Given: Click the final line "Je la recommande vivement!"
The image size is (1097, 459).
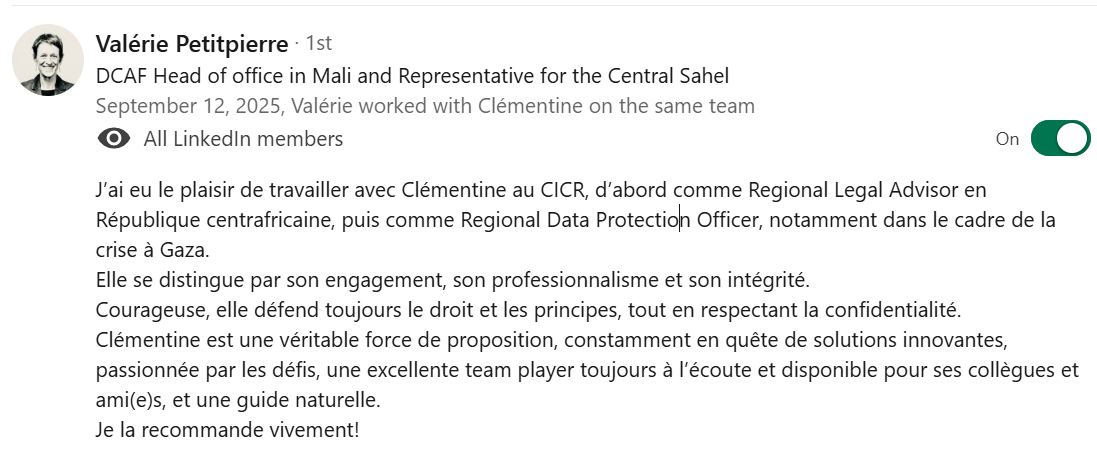Looking at the screenshot, I should pyautogui.click(x=227, y=431).
